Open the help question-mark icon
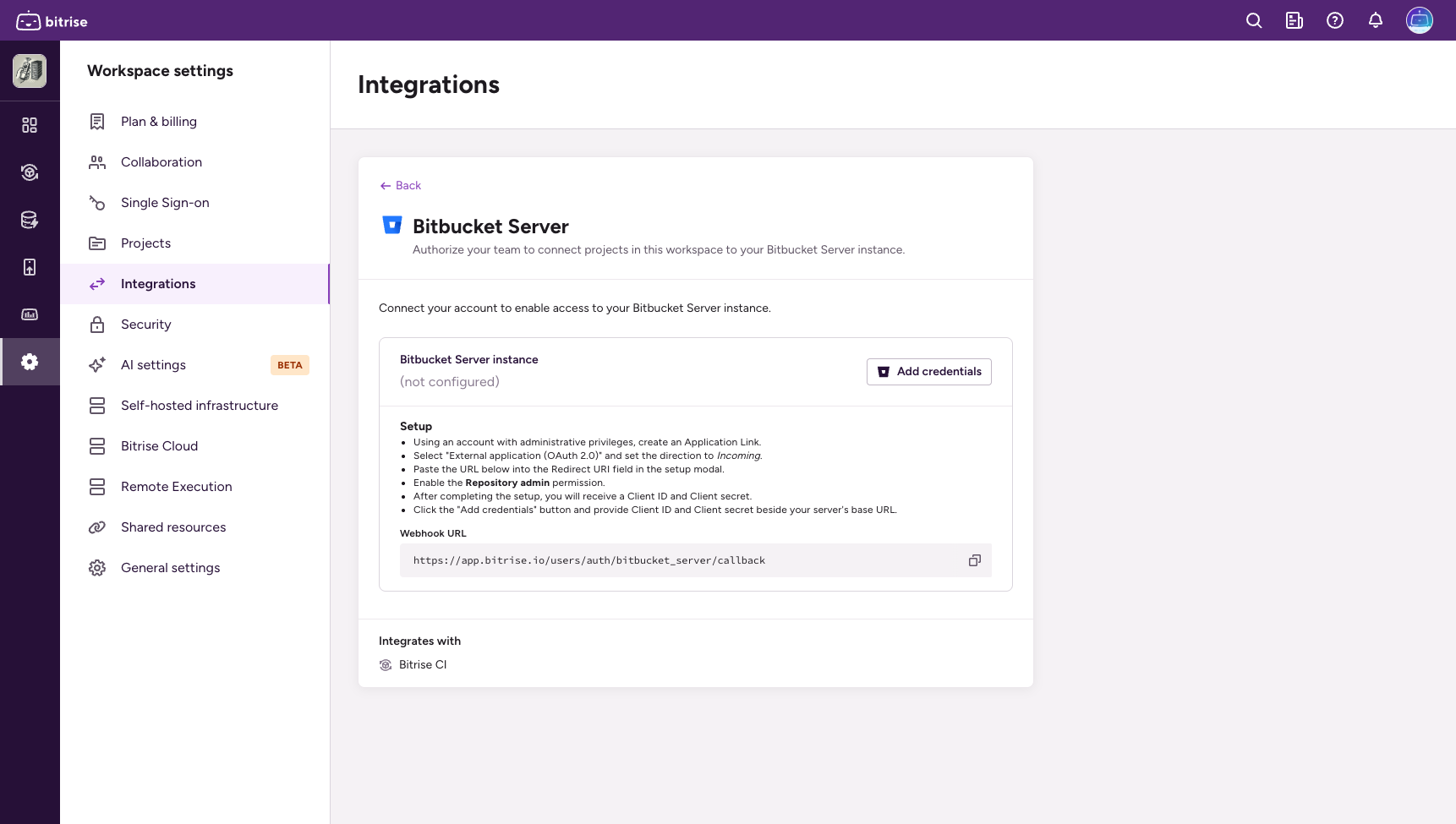This screenshot has height=824, width=1456. click(1335, 20)
